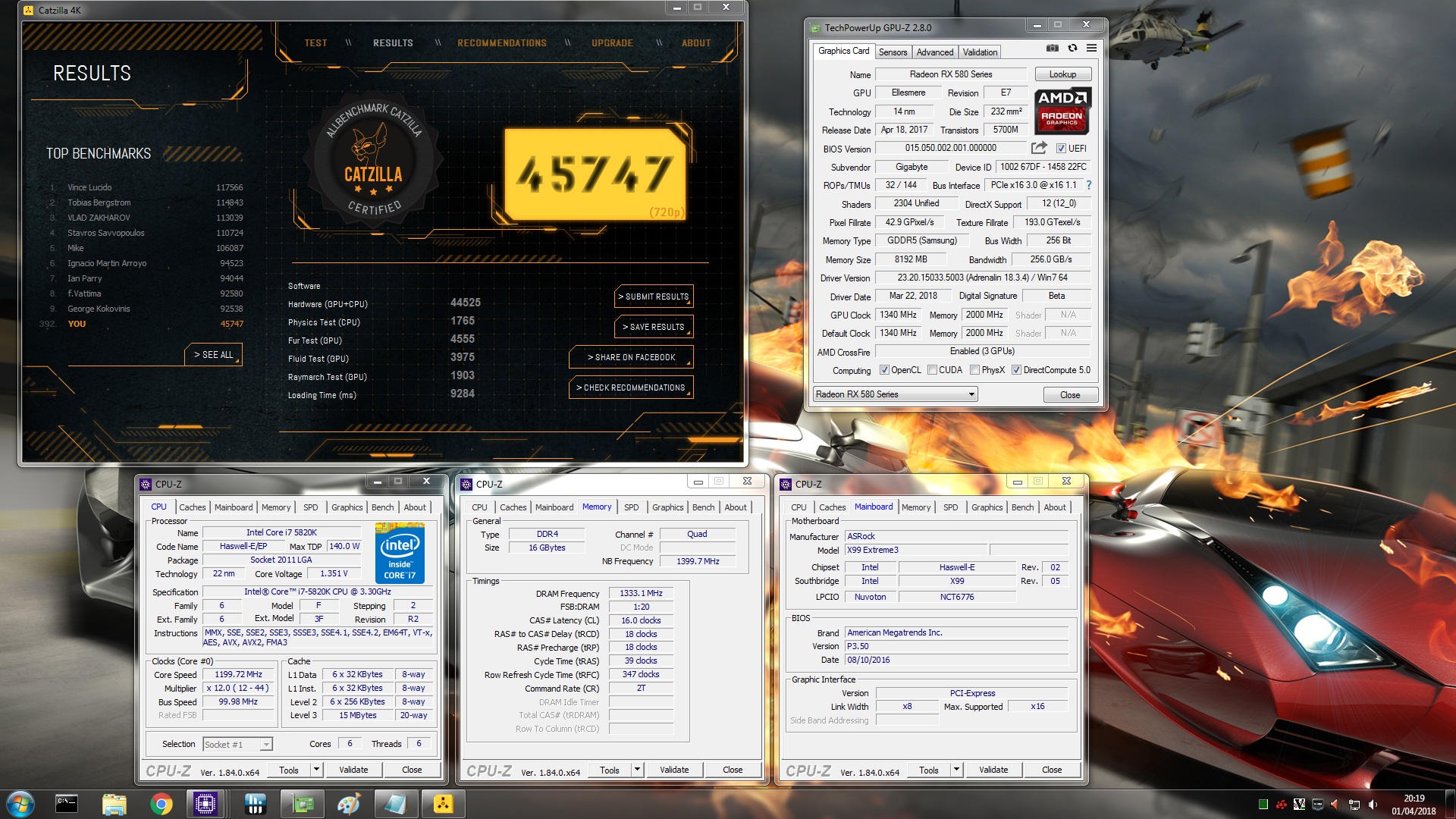Click SEE ALL top benchmarks button
Screen dimensions: 1456x819
point(213,355)
